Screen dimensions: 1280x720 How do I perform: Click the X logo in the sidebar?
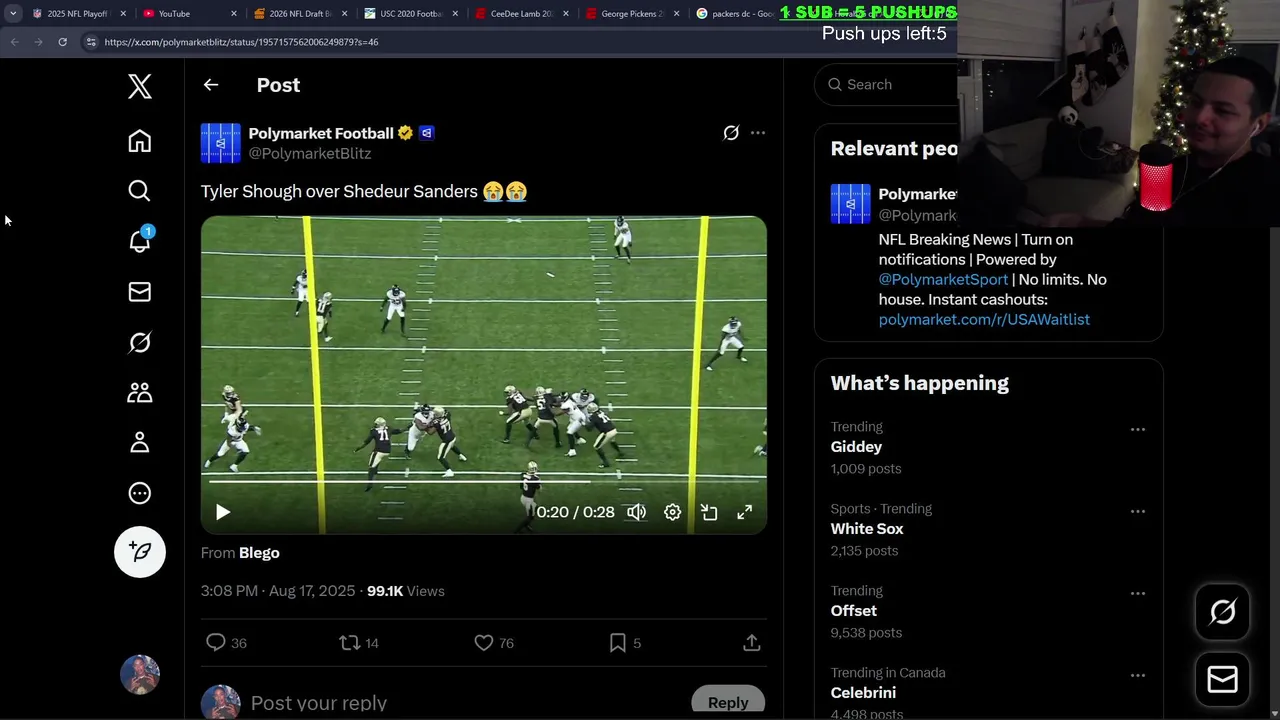click(x=140, y=86)
